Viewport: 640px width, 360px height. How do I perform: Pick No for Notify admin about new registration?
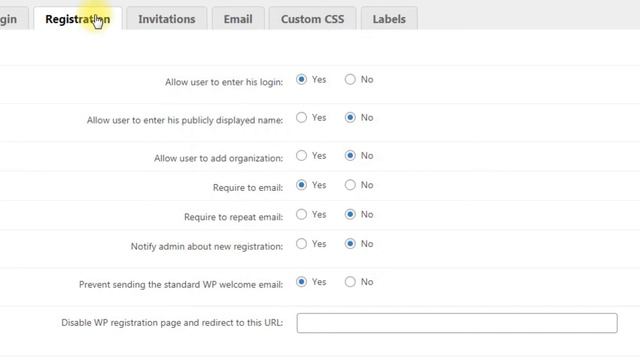(350, 244)
